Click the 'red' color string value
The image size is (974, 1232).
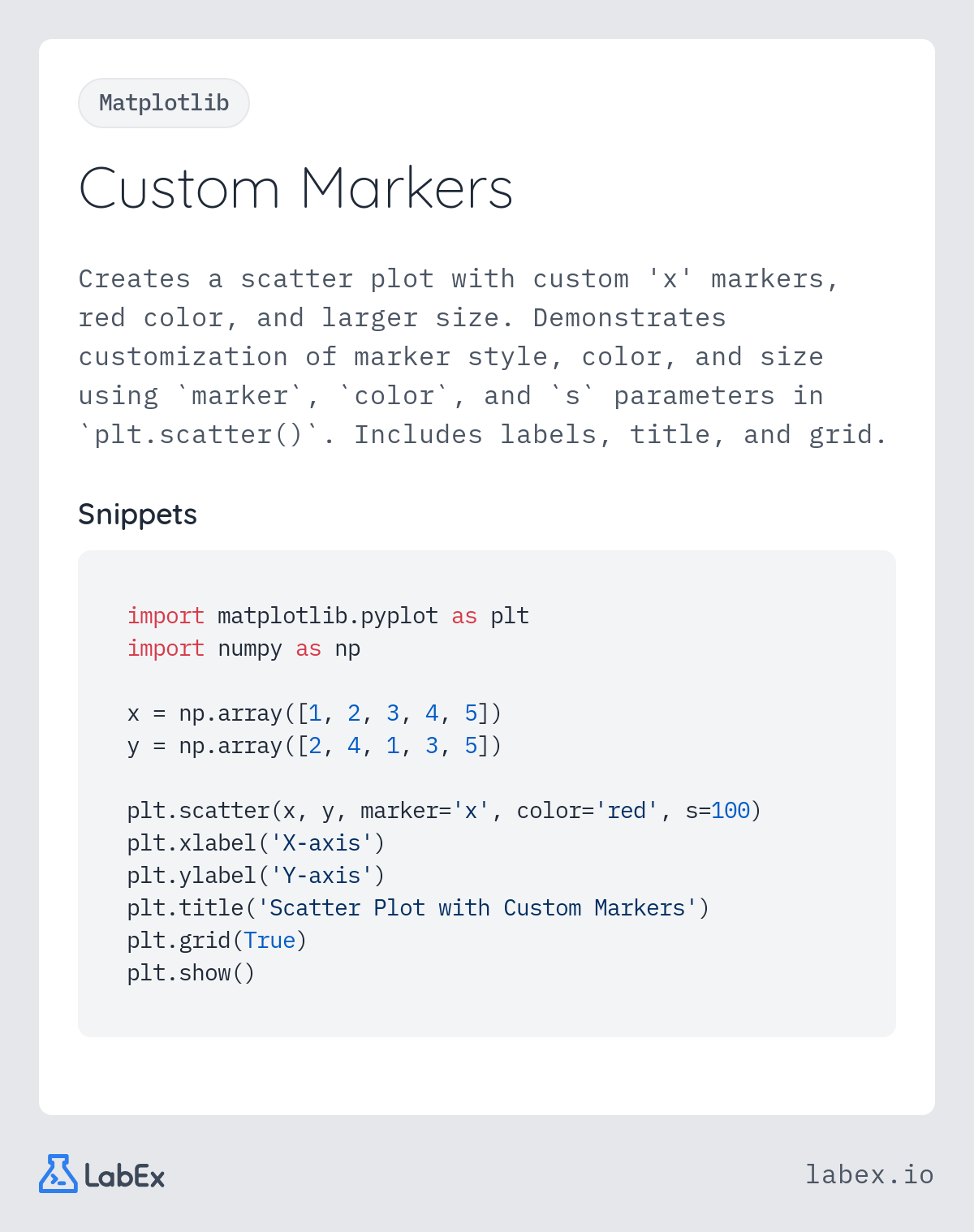pyautogui.click(x=627, y=811)
